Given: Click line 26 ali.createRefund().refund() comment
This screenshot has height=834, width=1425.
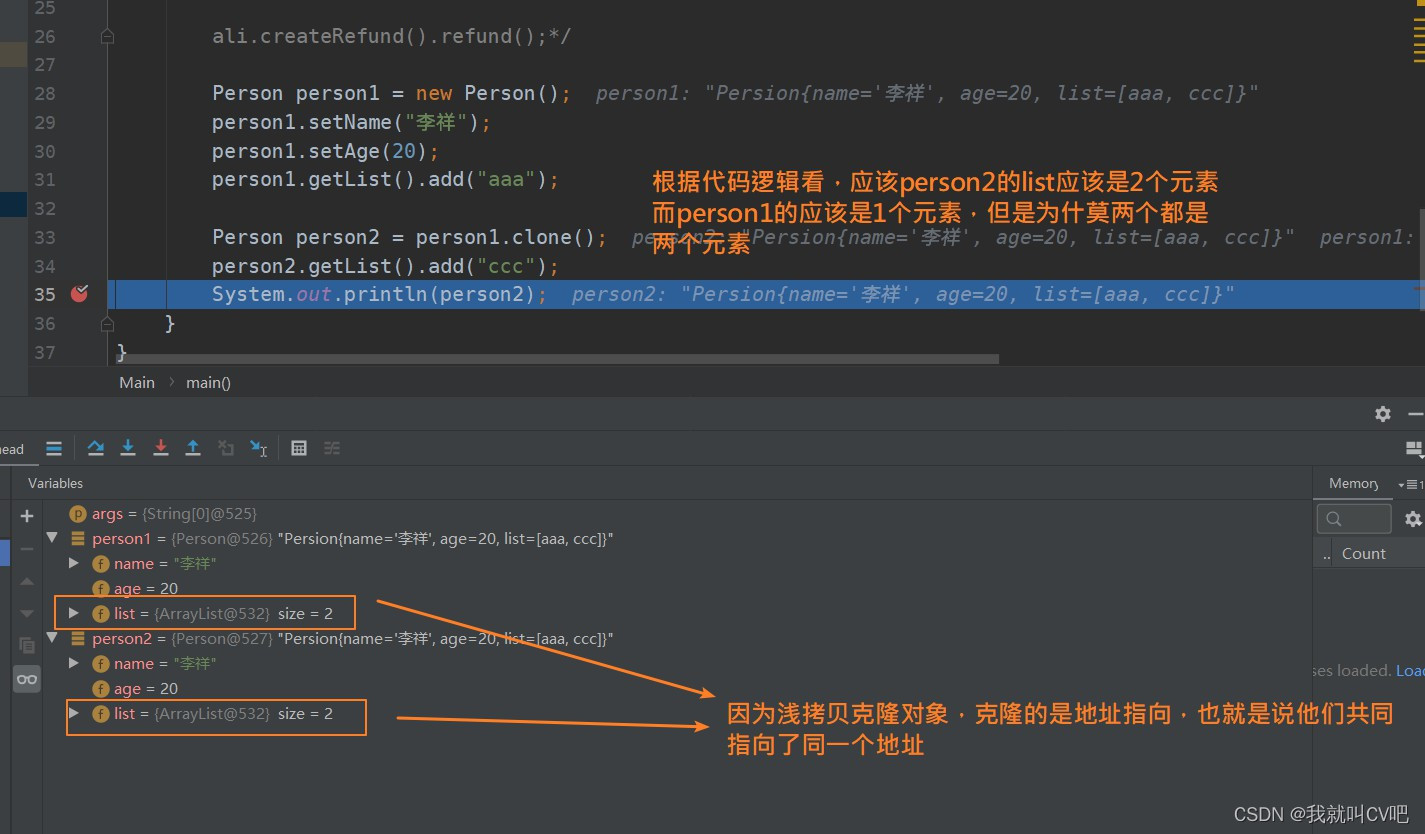Looking at the screenshot, I should point(391,37).
